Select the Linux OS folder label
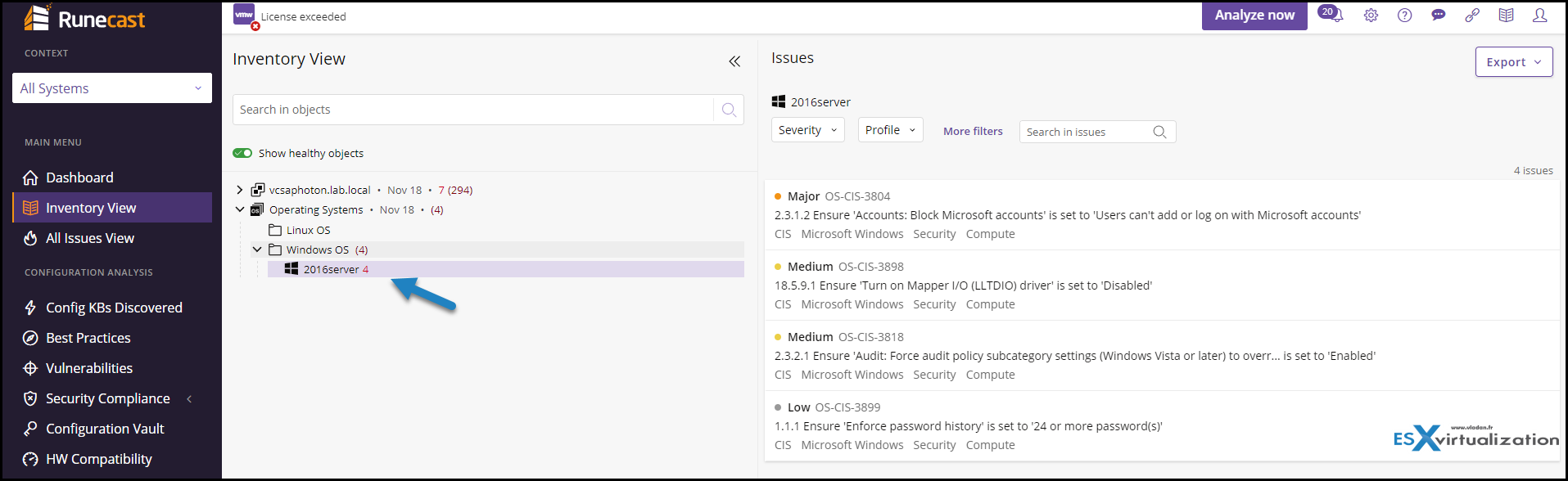This screenshot has width=1568, height=481. pos(309,230)
